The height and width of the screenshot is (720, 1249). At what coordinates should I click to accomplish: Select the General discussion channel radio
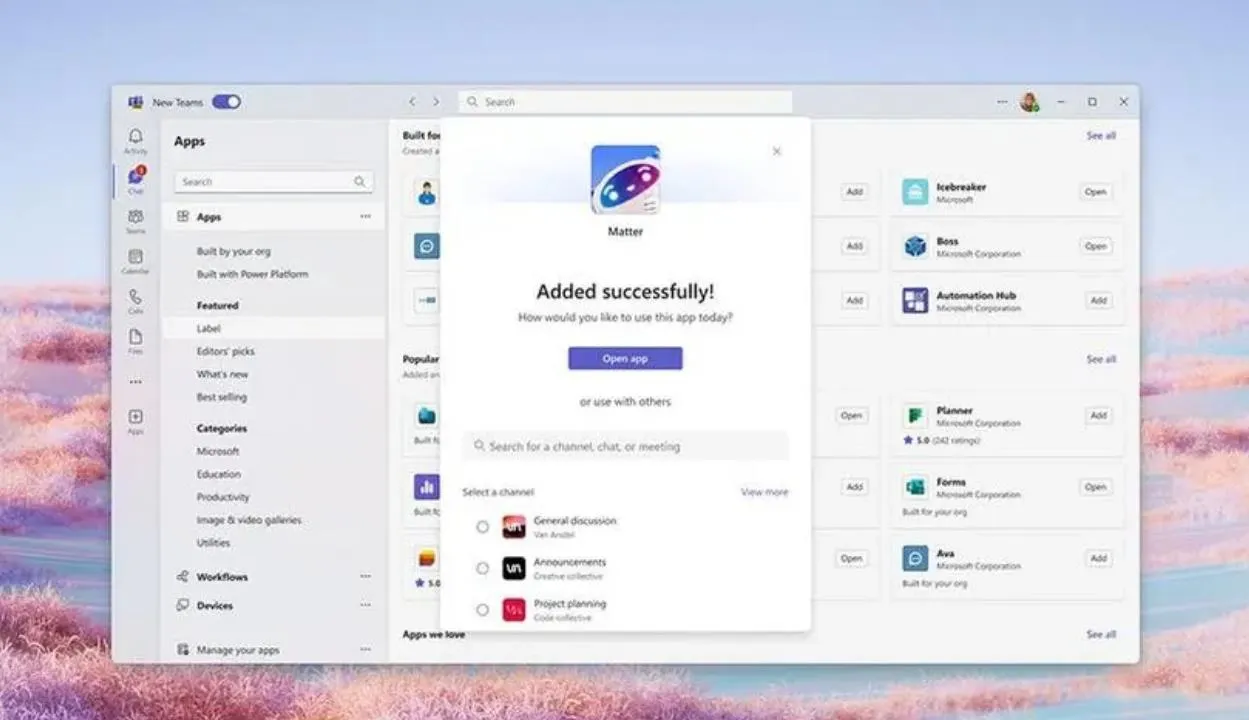point(483,526)
